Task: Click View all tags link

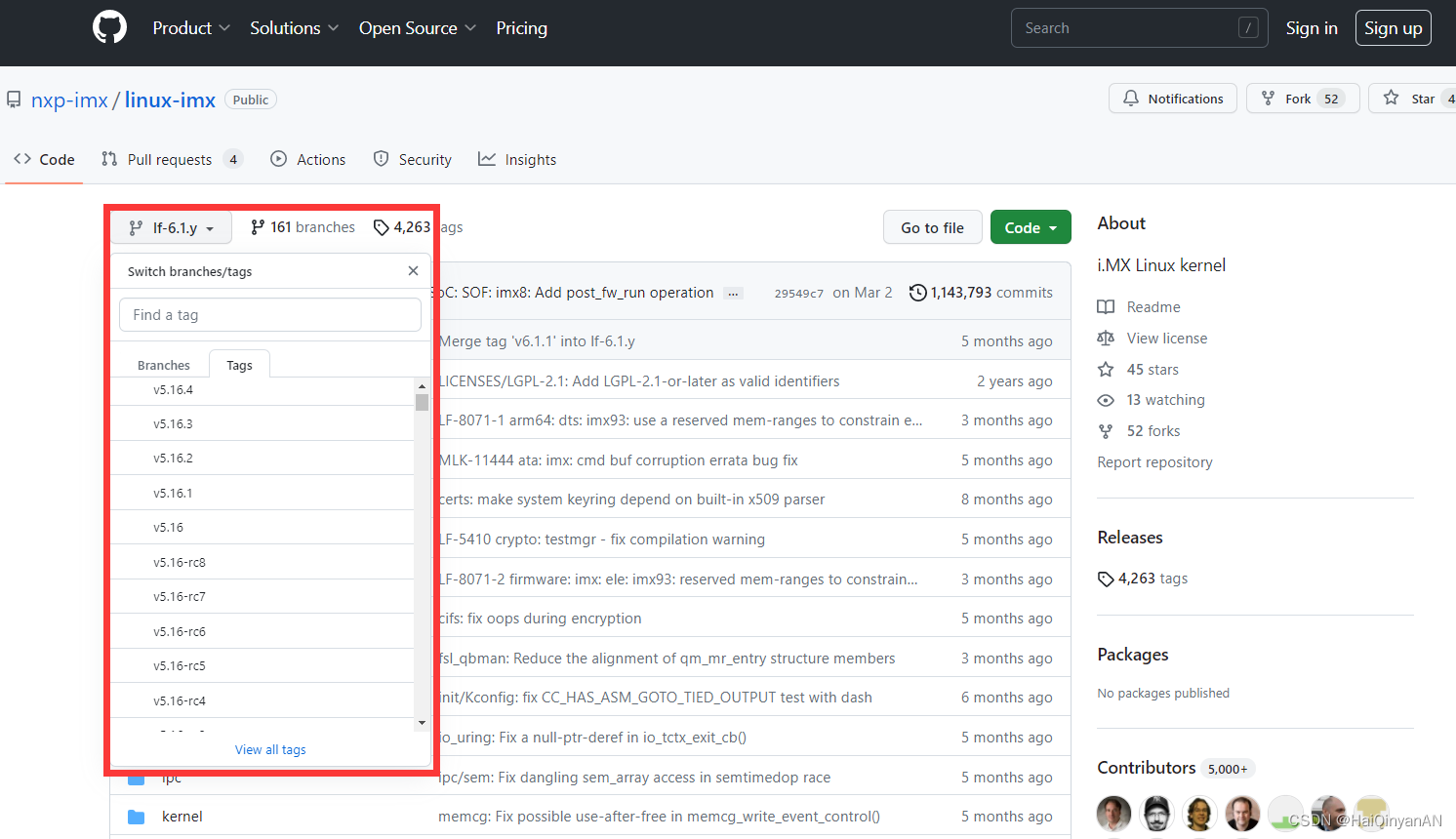Action: (x=270, y=749)
